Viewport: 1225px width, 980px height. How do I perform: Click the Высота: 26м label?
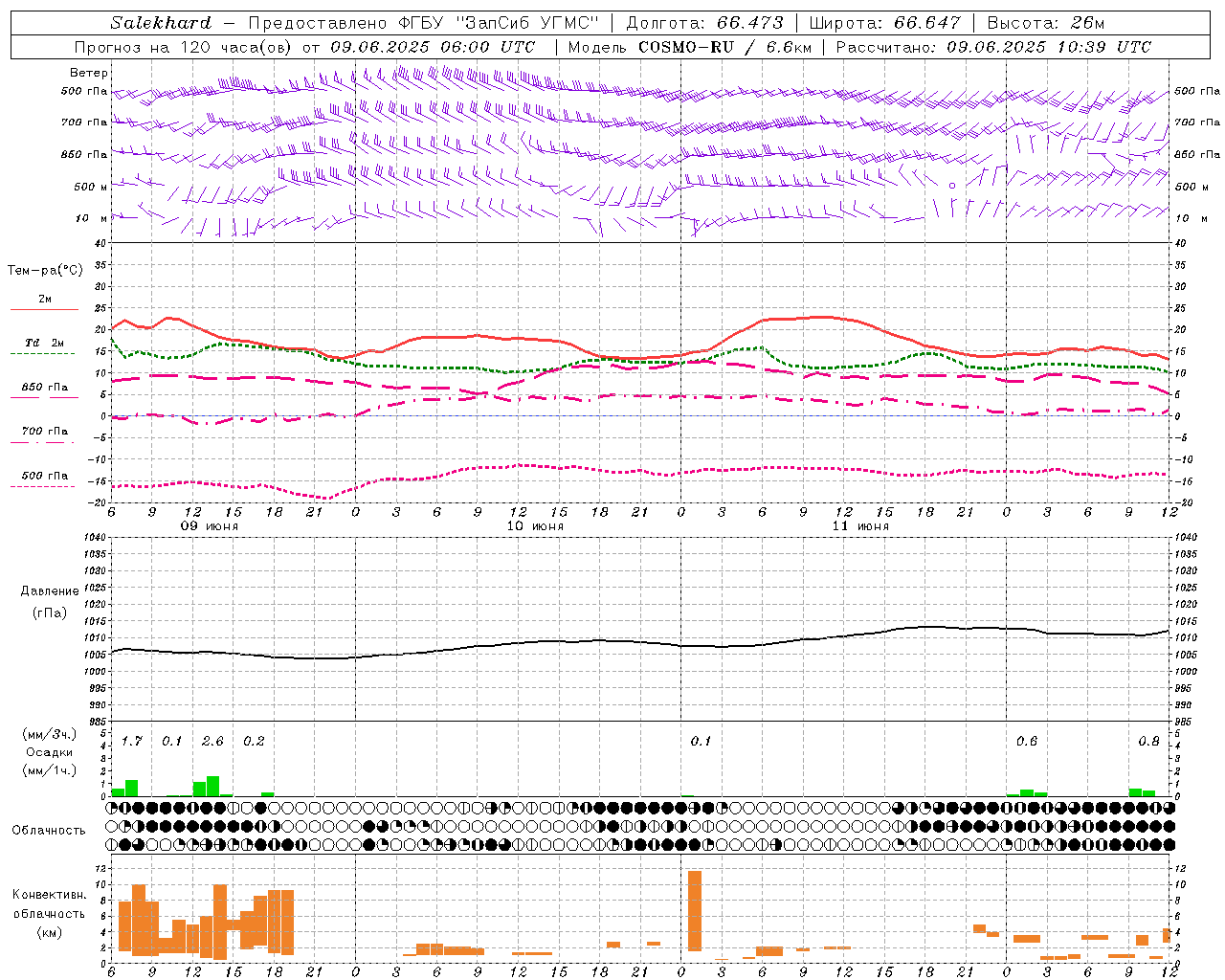[1046, 23]
